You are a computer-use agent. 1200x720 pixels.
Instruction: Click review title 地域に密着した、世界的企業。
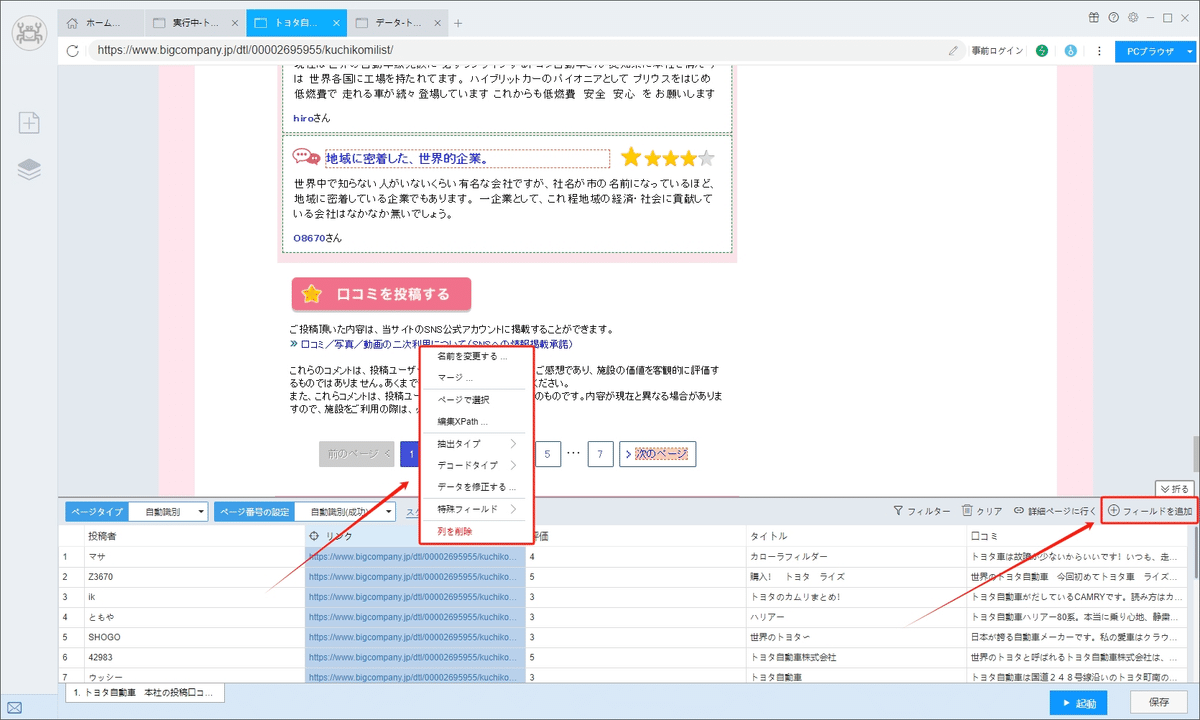click(406, 158)
